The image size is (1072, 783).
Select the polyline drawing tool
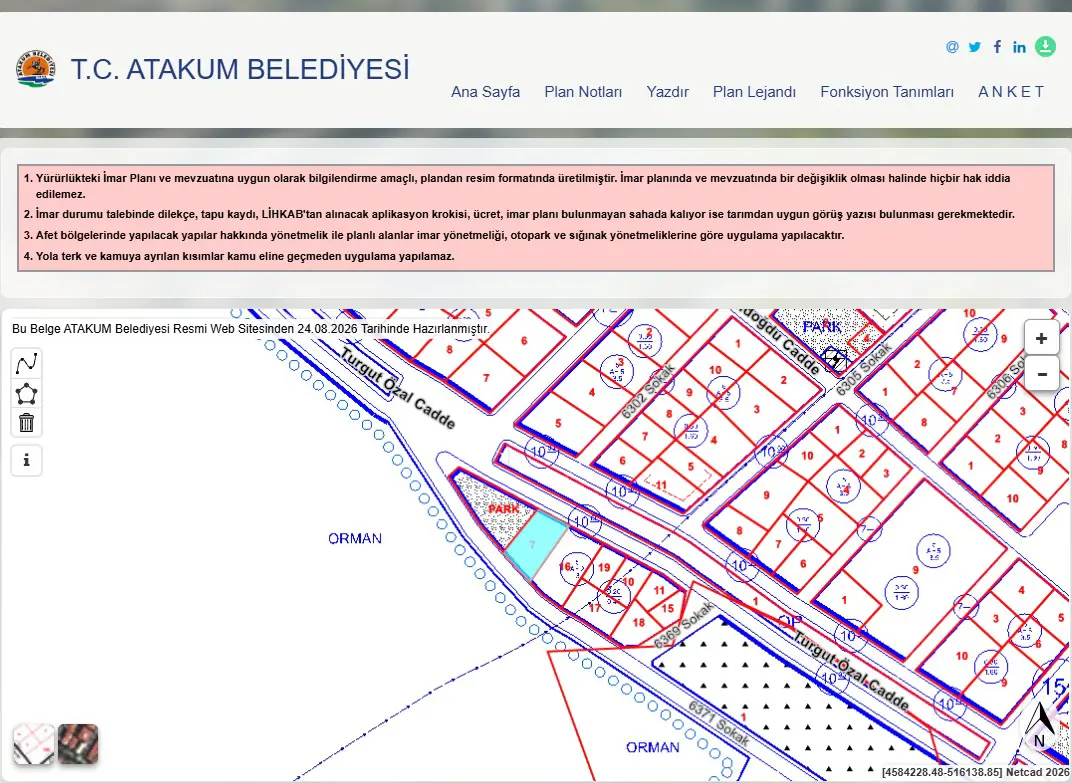[27, 363]
